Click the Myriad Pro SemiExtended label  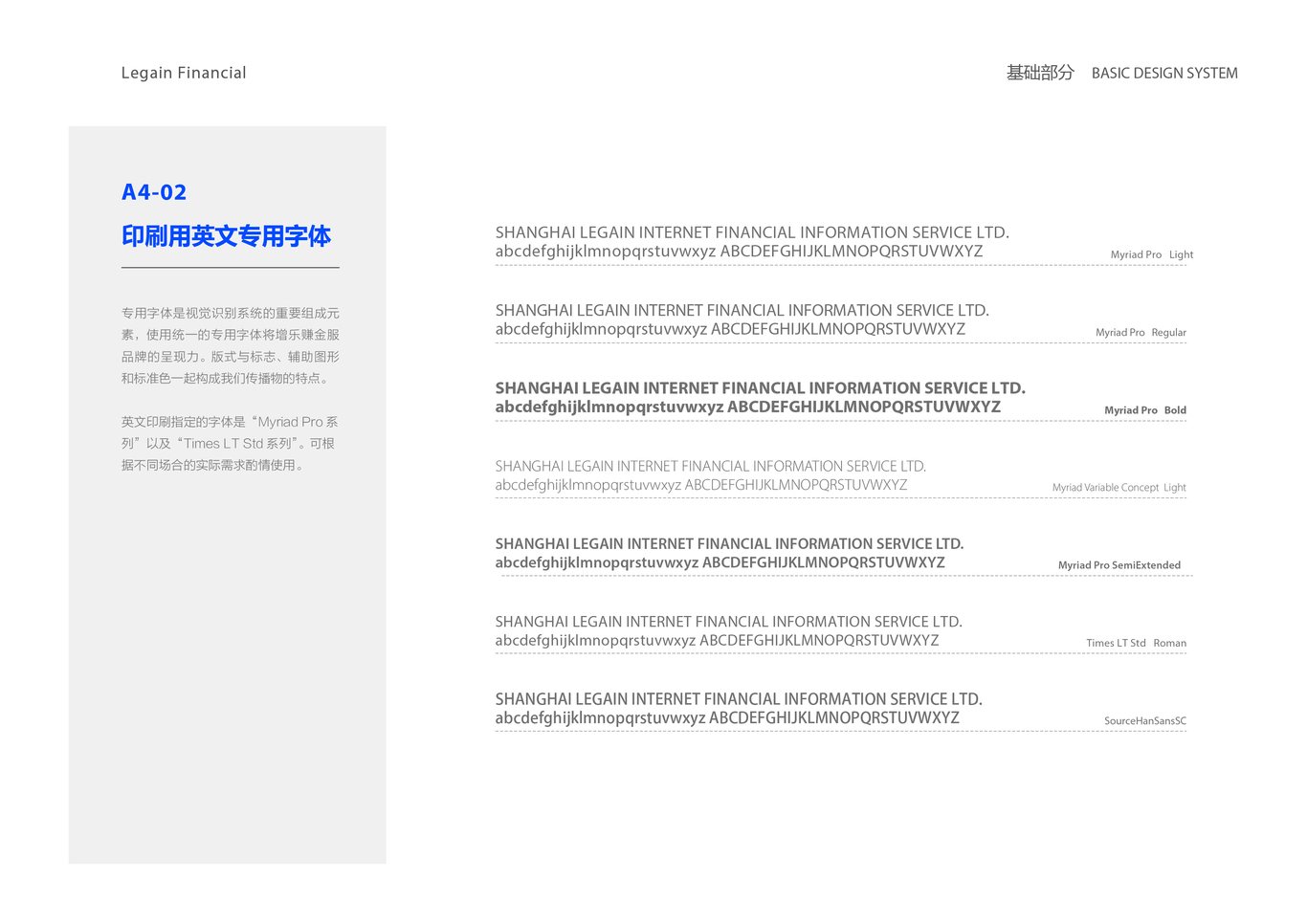coord(1119,565)
